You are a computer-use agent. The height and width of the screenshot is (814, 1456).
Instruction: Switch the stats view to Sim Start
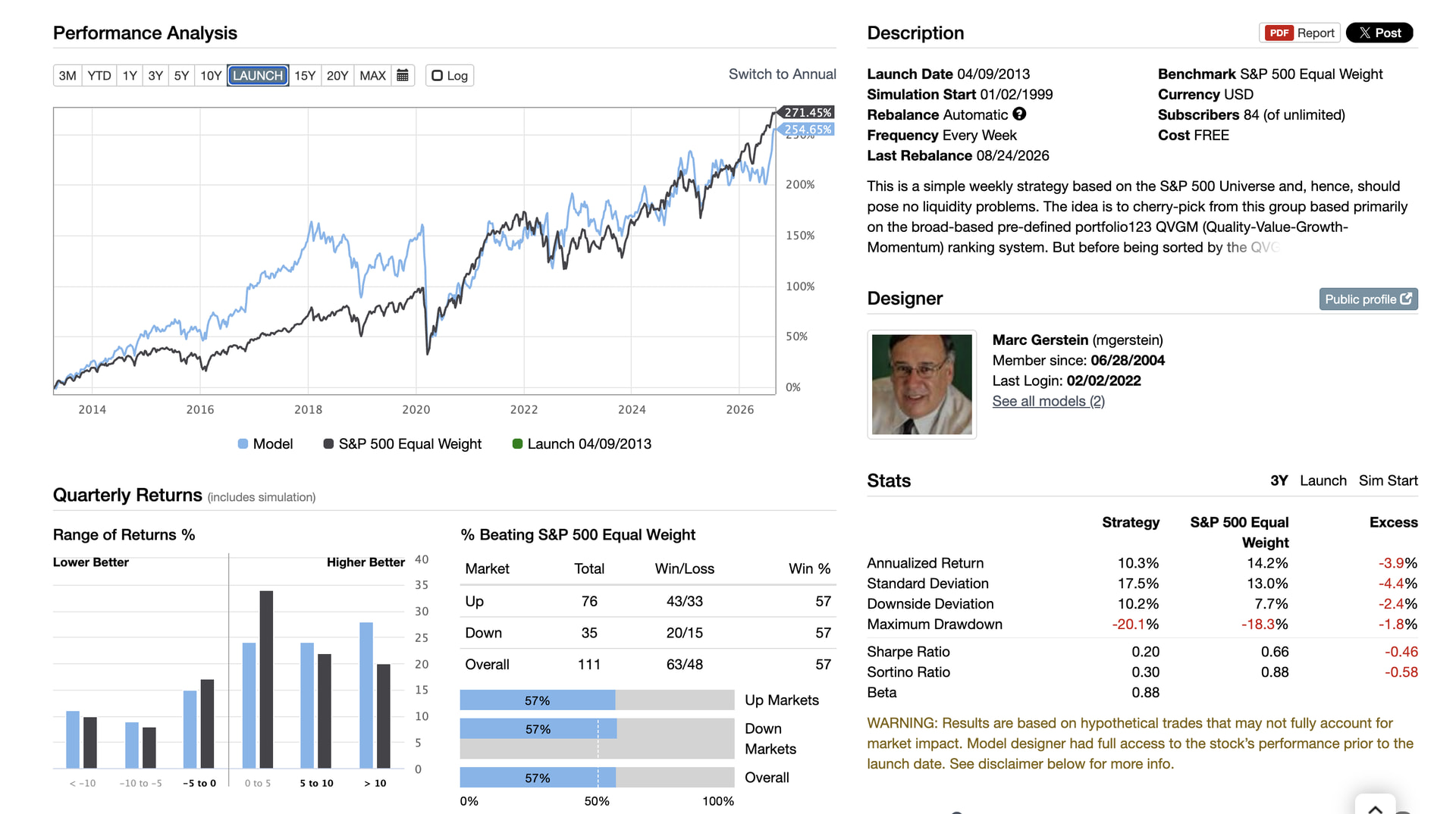1388,481
